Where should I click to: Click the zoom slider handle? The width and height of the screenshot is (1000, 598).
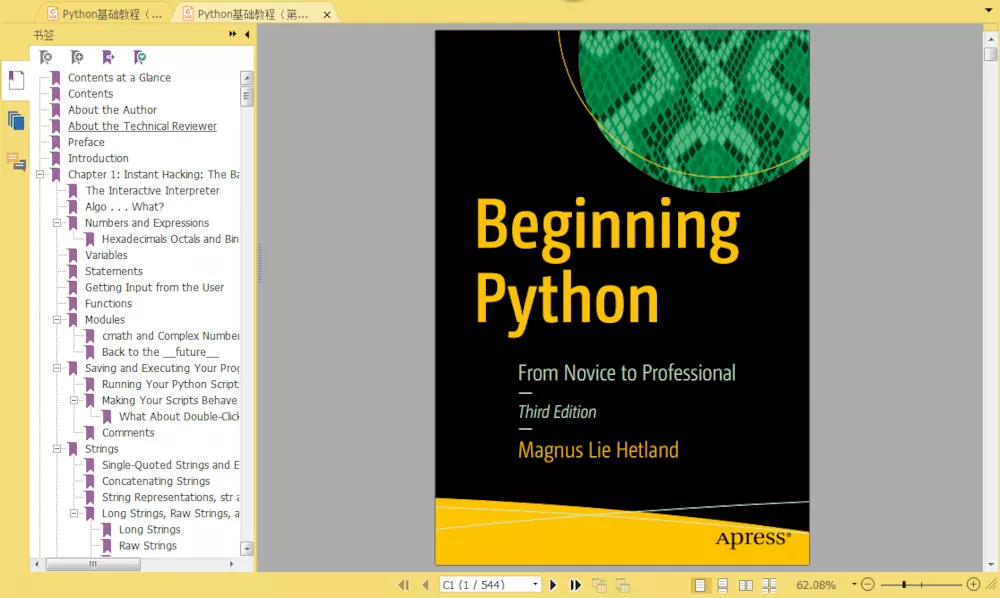pos(904,584)
